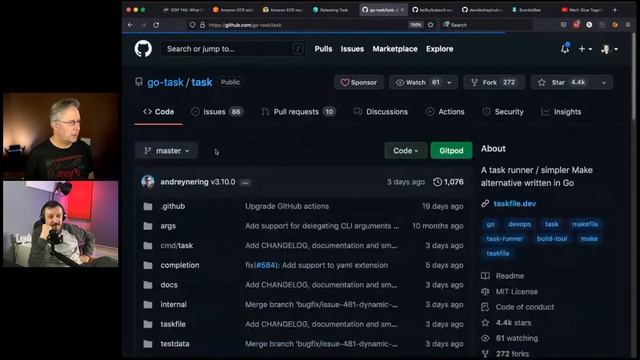Click the commit history clock icon
The height and width of the screenshot is (360, 640).
(x=437, y=182)
